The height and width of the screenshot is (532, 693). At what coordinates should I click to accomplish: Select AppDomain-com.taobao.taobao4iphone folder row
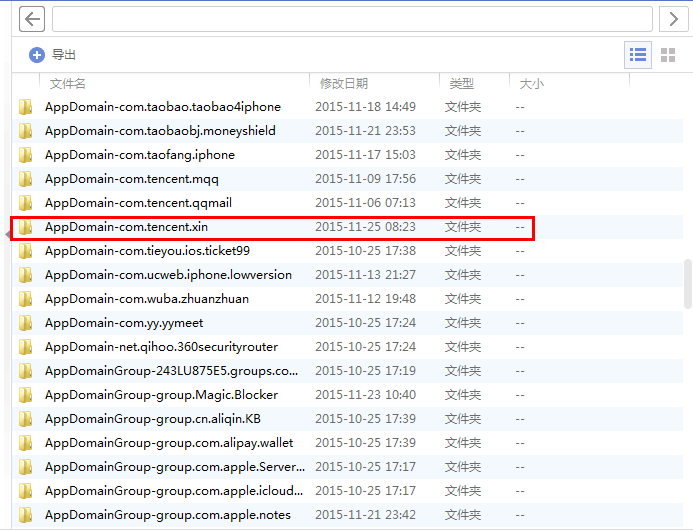[163, 107]
